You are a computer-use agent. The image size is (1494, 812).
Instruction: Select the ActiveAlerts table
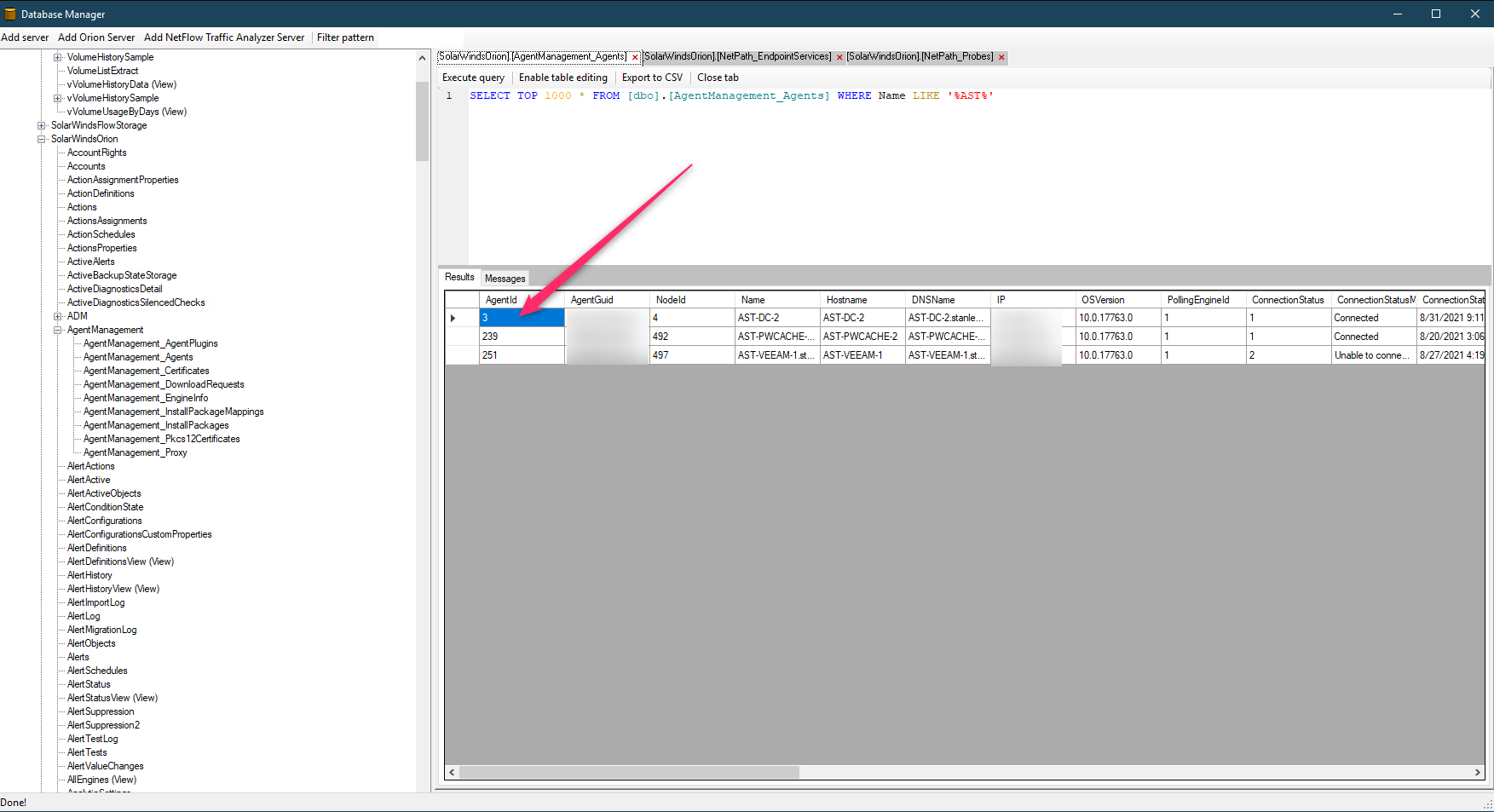click(x=91, y=262)
